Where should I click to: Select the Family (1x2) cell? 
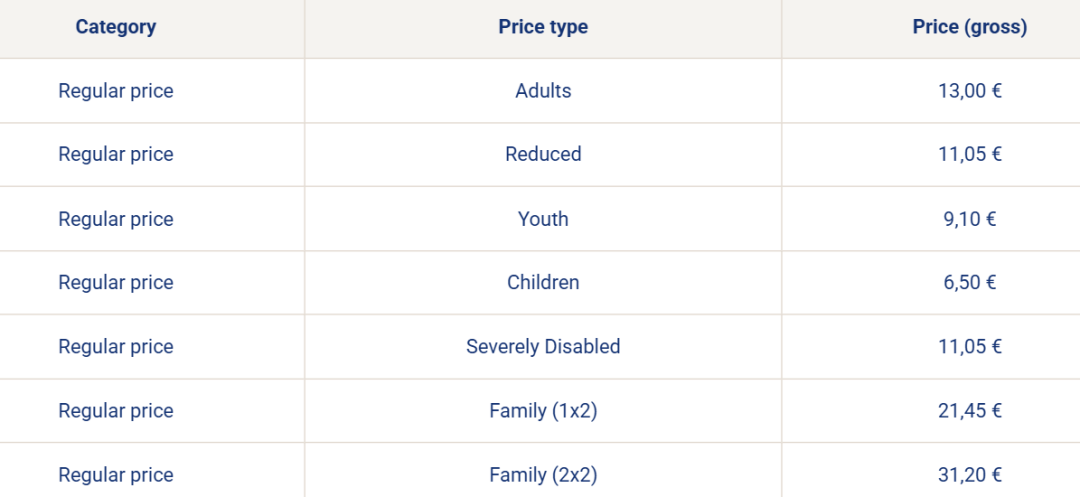coord(543,411)
